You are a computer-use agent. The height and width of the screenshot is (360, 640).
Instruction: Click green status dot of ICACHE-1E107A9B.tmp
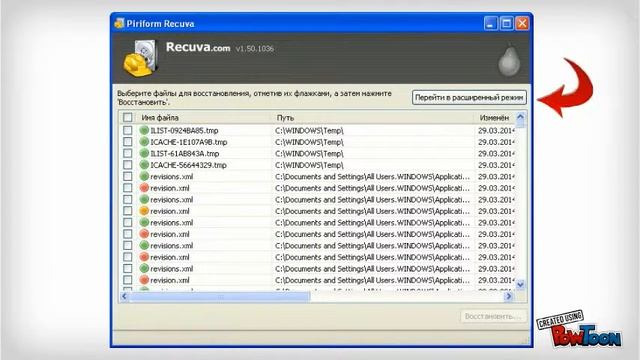144,142
